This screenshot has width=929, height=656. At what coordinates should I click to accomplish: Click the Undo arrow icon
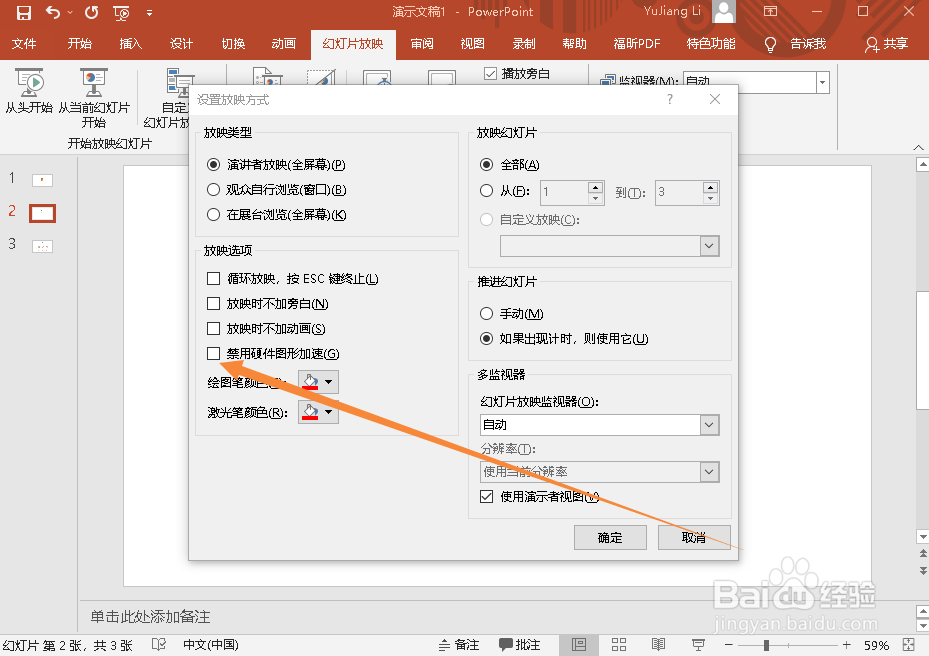53,12
